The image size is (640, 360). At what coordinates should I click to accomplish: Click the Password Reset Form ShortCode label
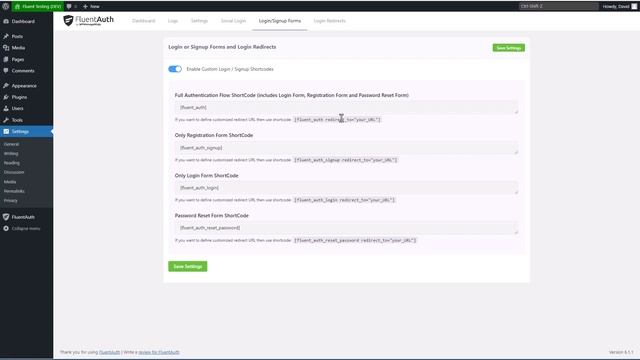point(211,216)
